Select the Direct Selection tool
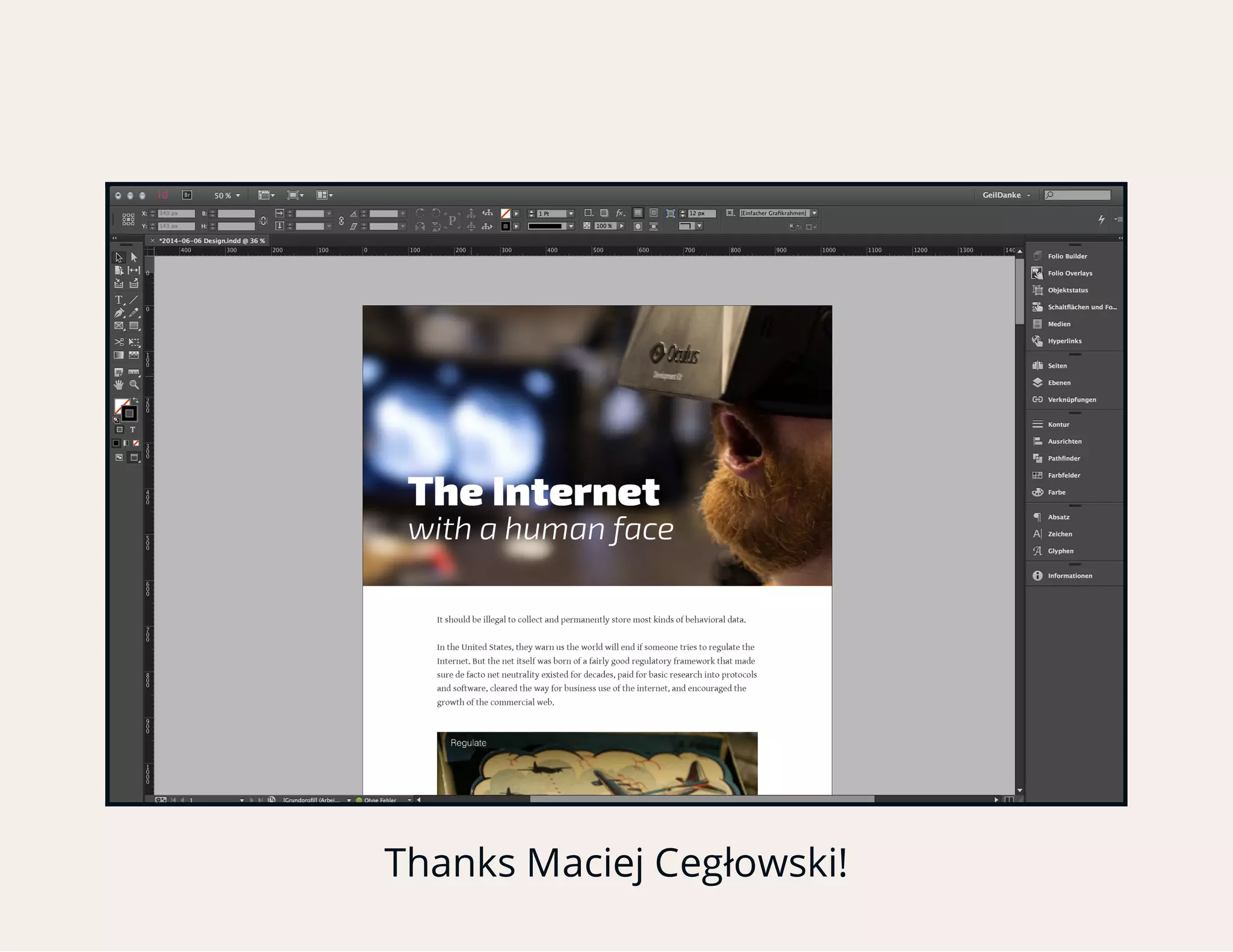The width and height of the screenshot is (1233, 952). point(134,257)
